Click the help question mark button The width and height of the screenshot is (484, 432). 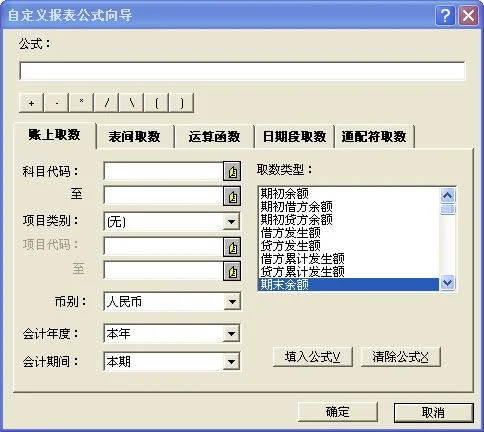445,15
